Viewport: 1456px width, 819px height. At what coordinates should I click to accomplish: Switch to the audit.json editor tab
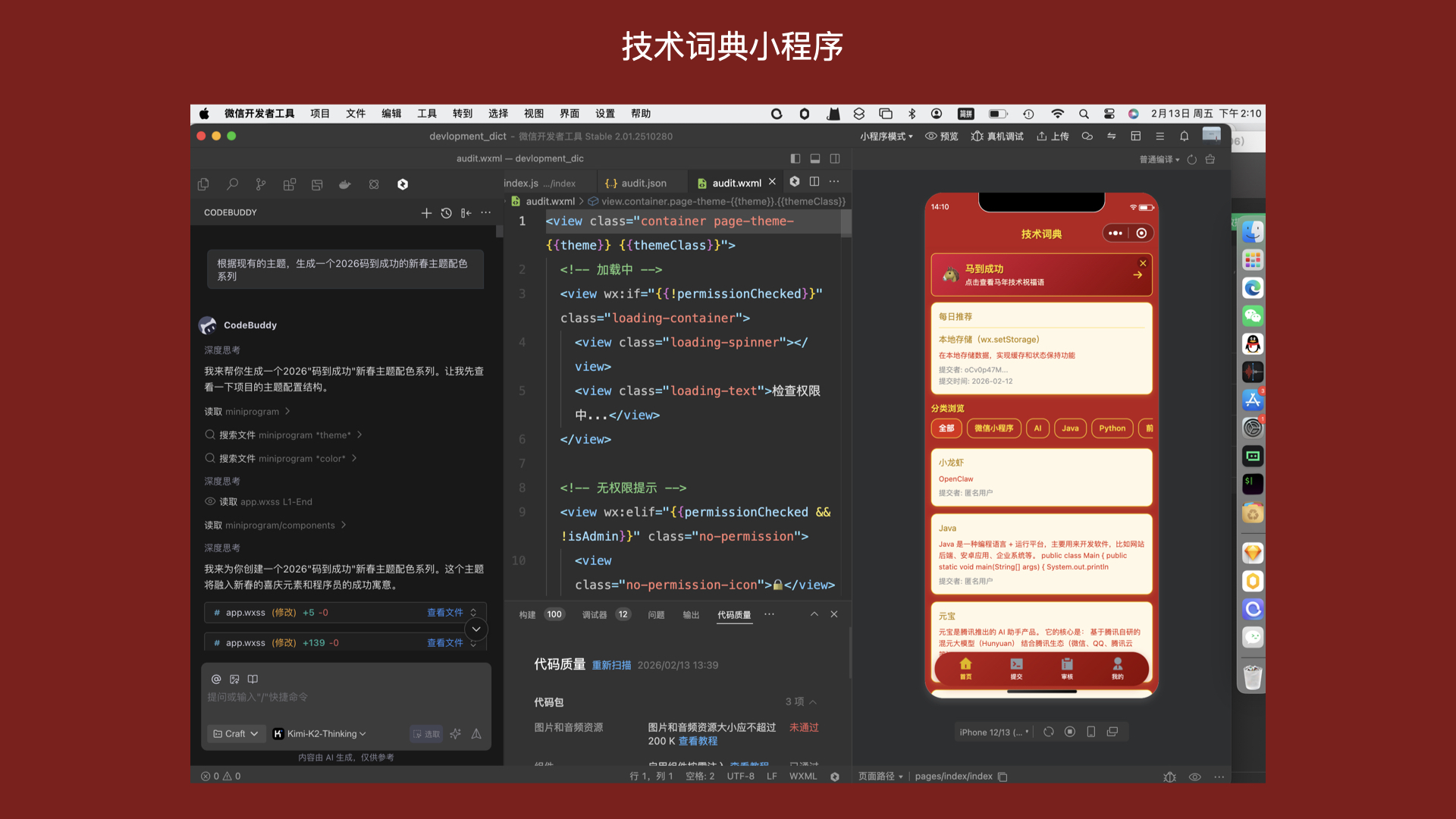[636, 183]
